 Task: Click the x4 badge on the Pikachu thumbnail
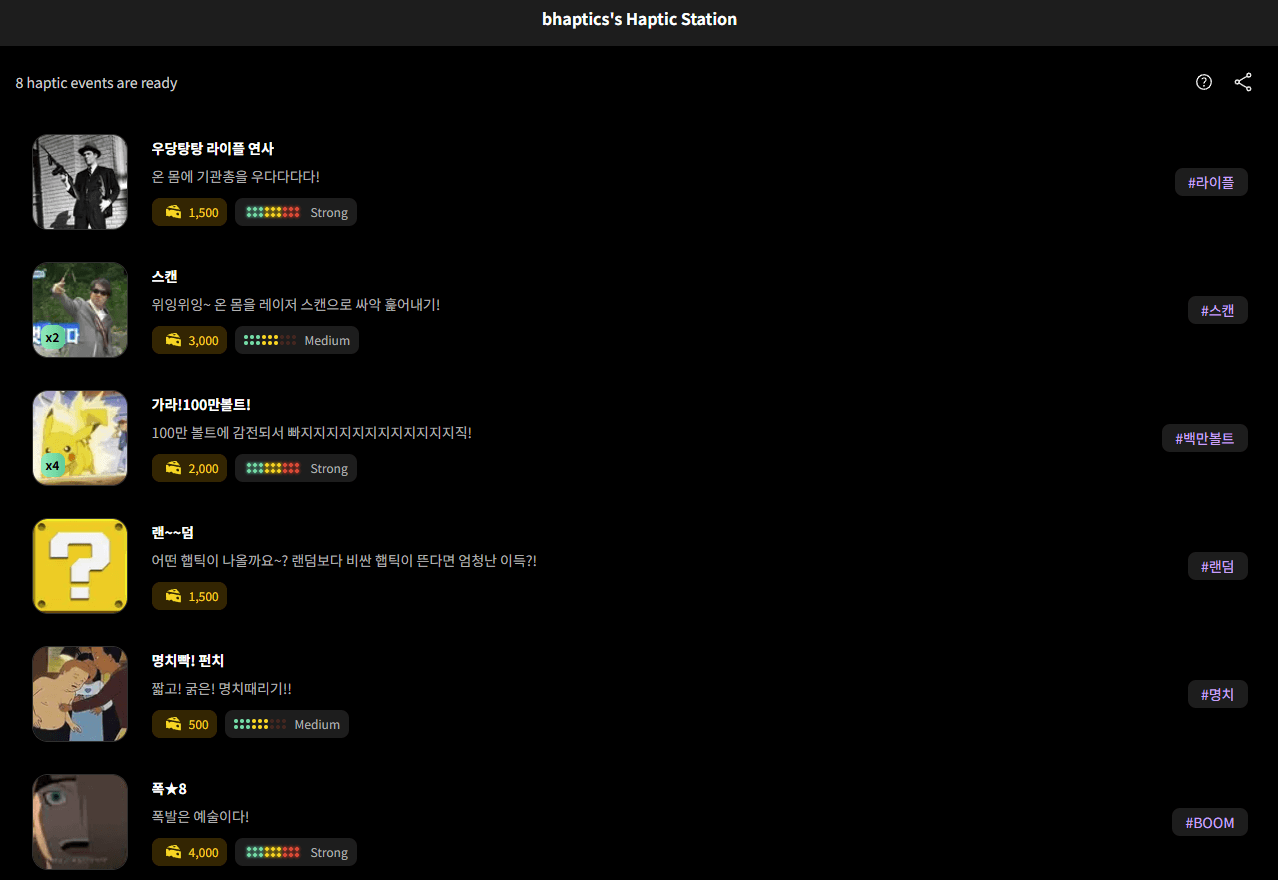[x=52, y=466]
